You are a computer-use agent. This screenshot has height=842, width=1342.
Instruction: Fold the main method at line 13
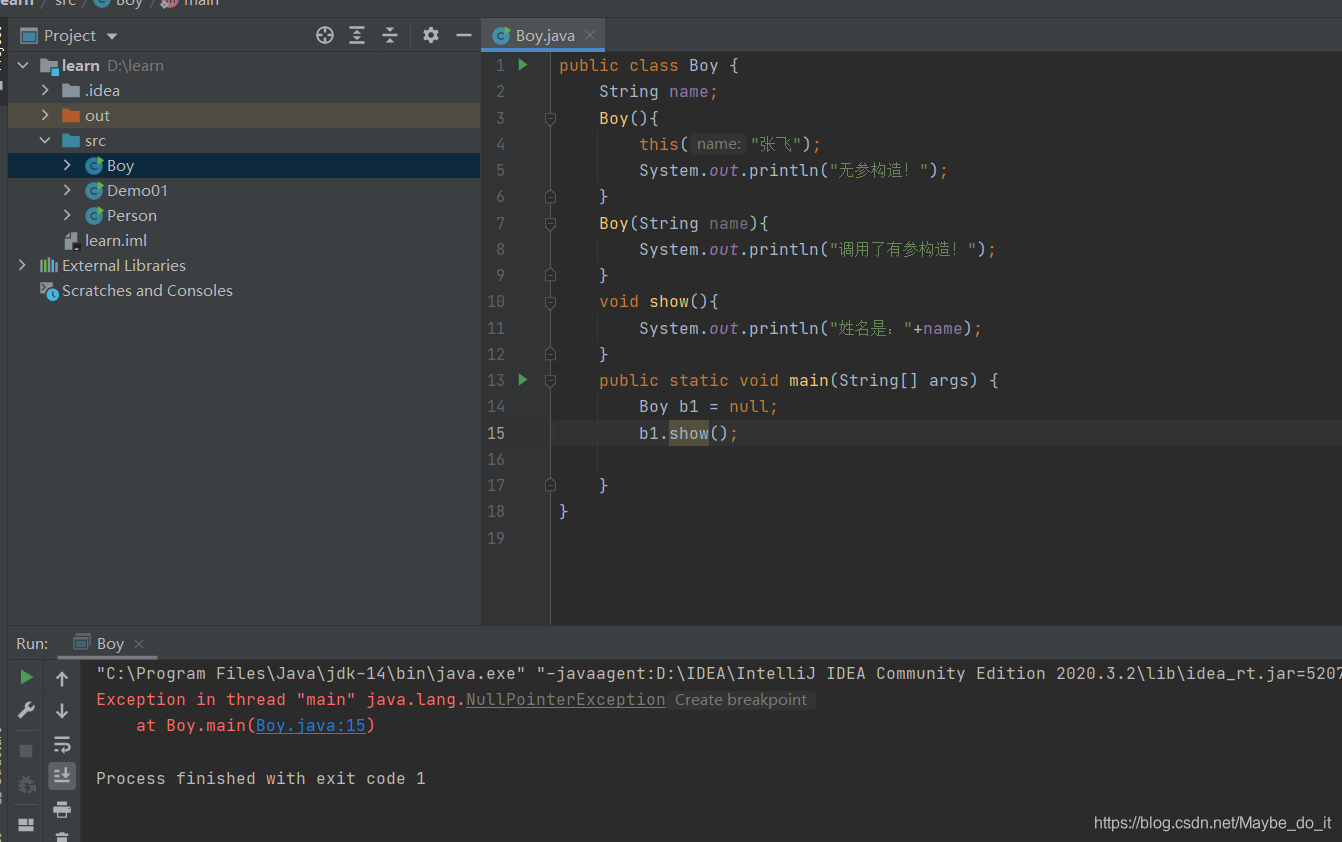pyautogui.click(x=550, y=380)
